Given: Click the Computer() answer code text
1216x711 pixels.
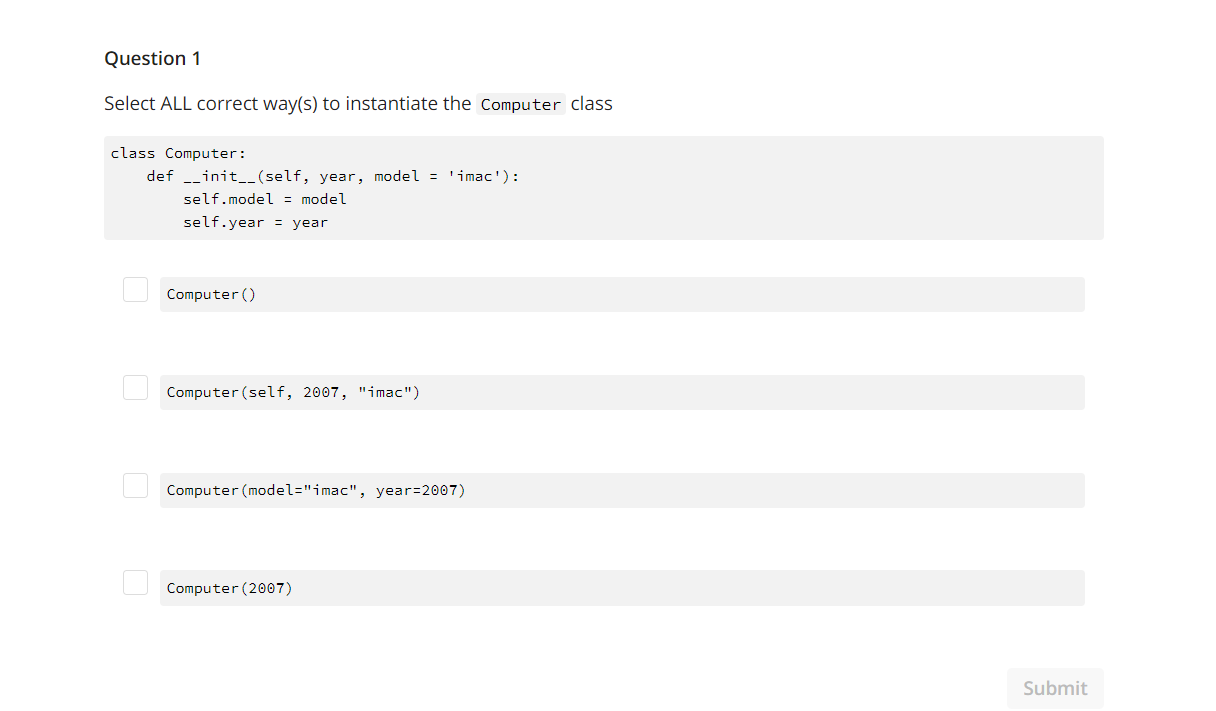Looking at the screenshot, I should click(211, 294).
